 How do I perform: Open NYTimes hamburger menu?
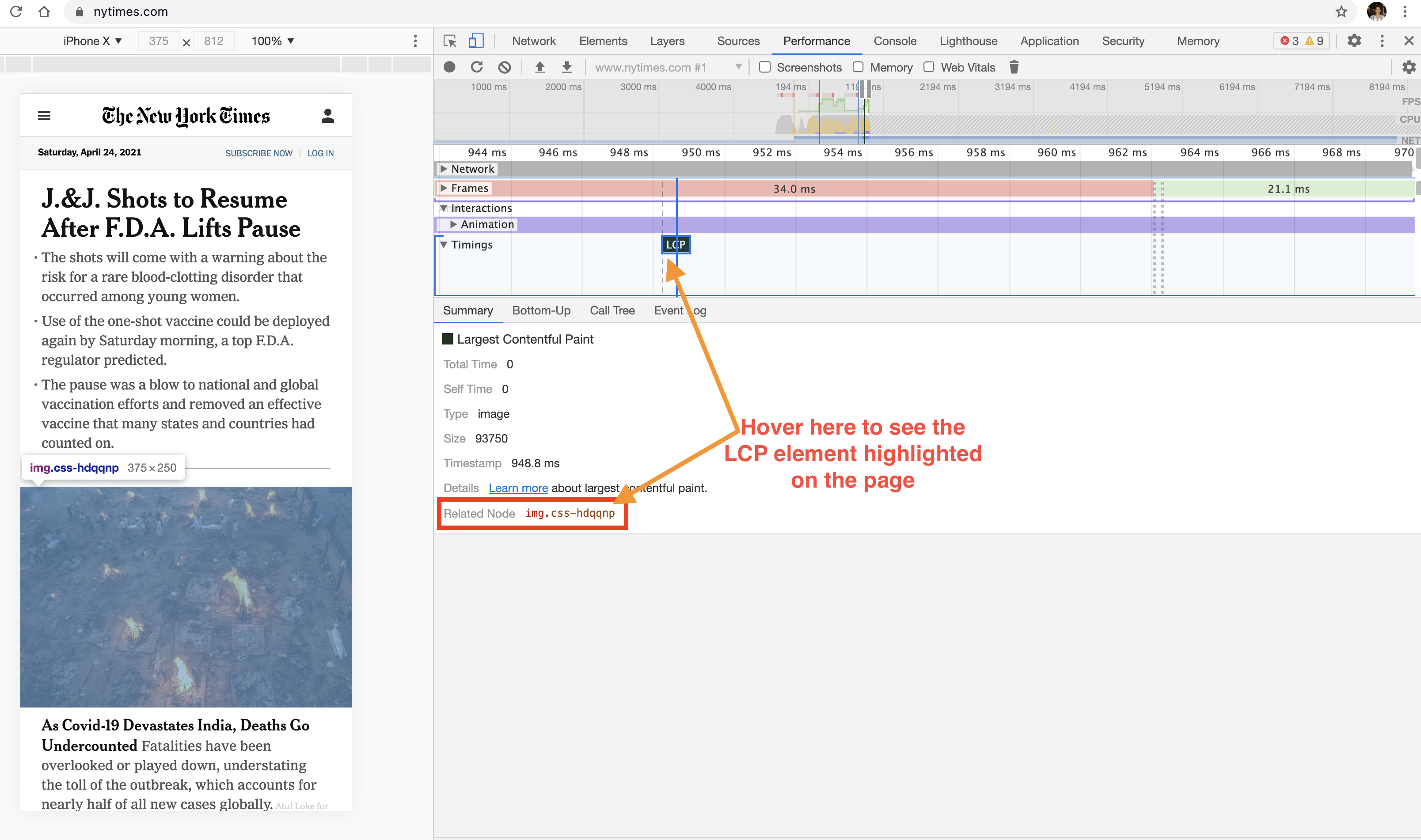[x=44, y=116]
